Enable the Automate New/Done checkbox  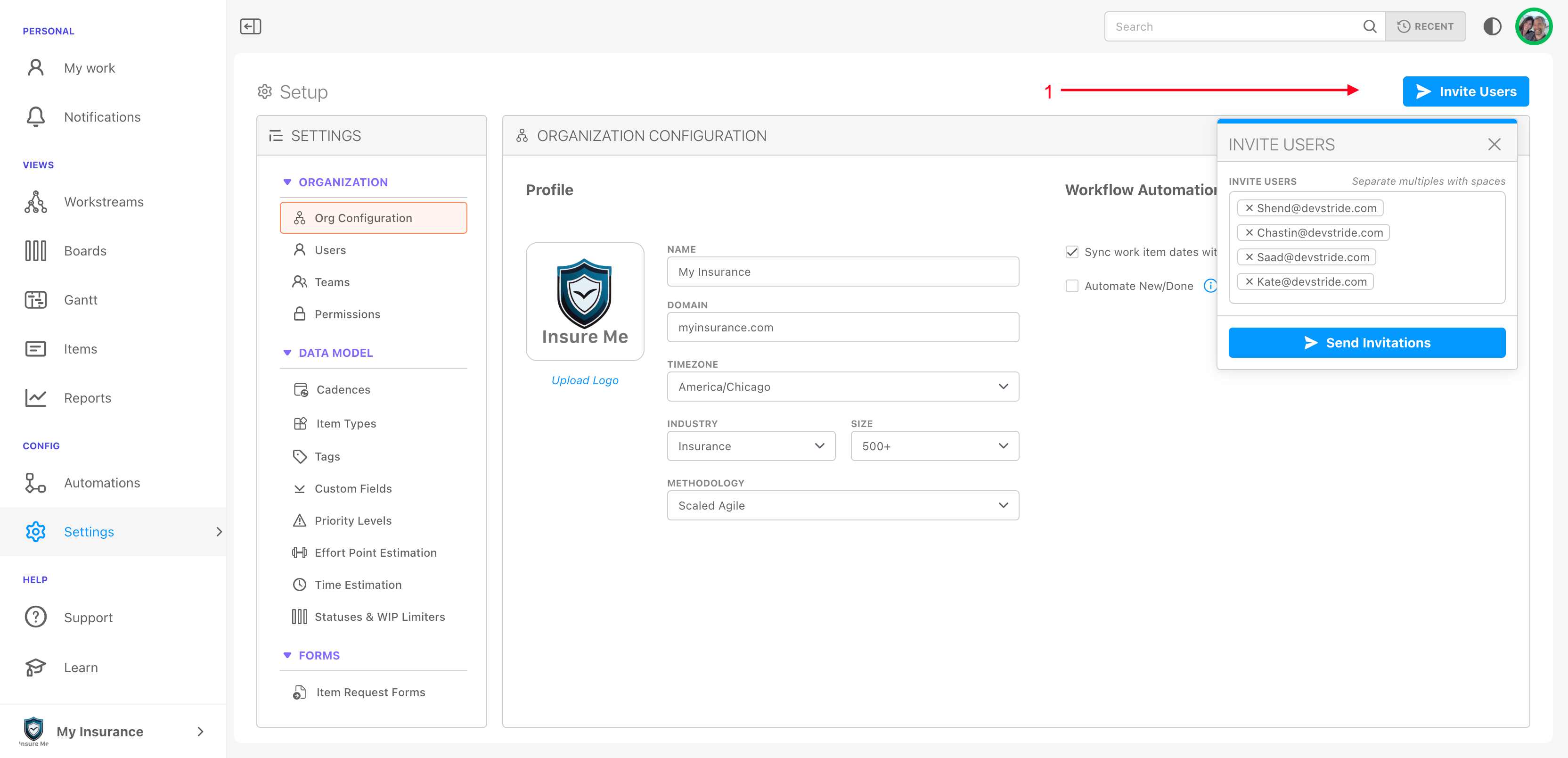click(1072, 286)
